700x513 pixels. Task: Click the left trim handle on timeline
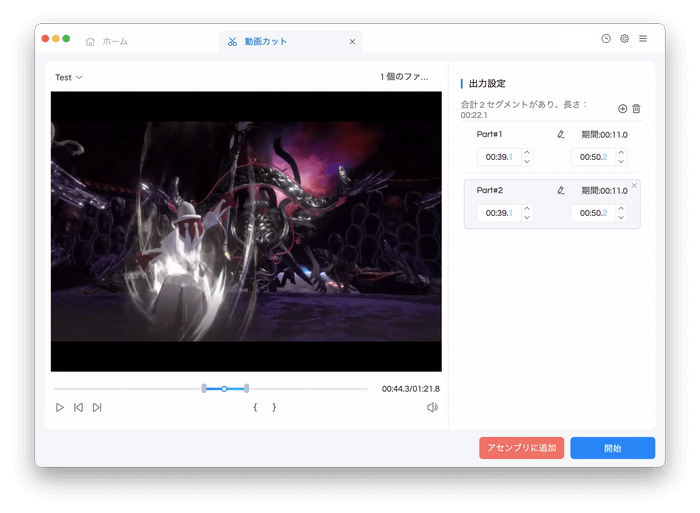pos(204,388)
